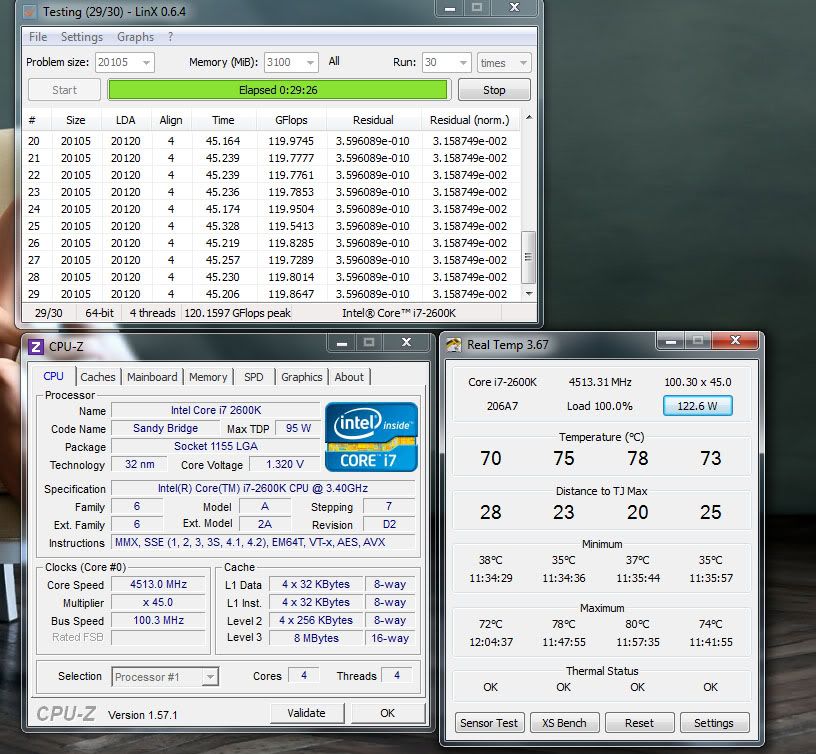This screenshot has width=816, height=754.
Task: Click the 4513.31 MHz reading in Real Temp
Action: (600, 382)
